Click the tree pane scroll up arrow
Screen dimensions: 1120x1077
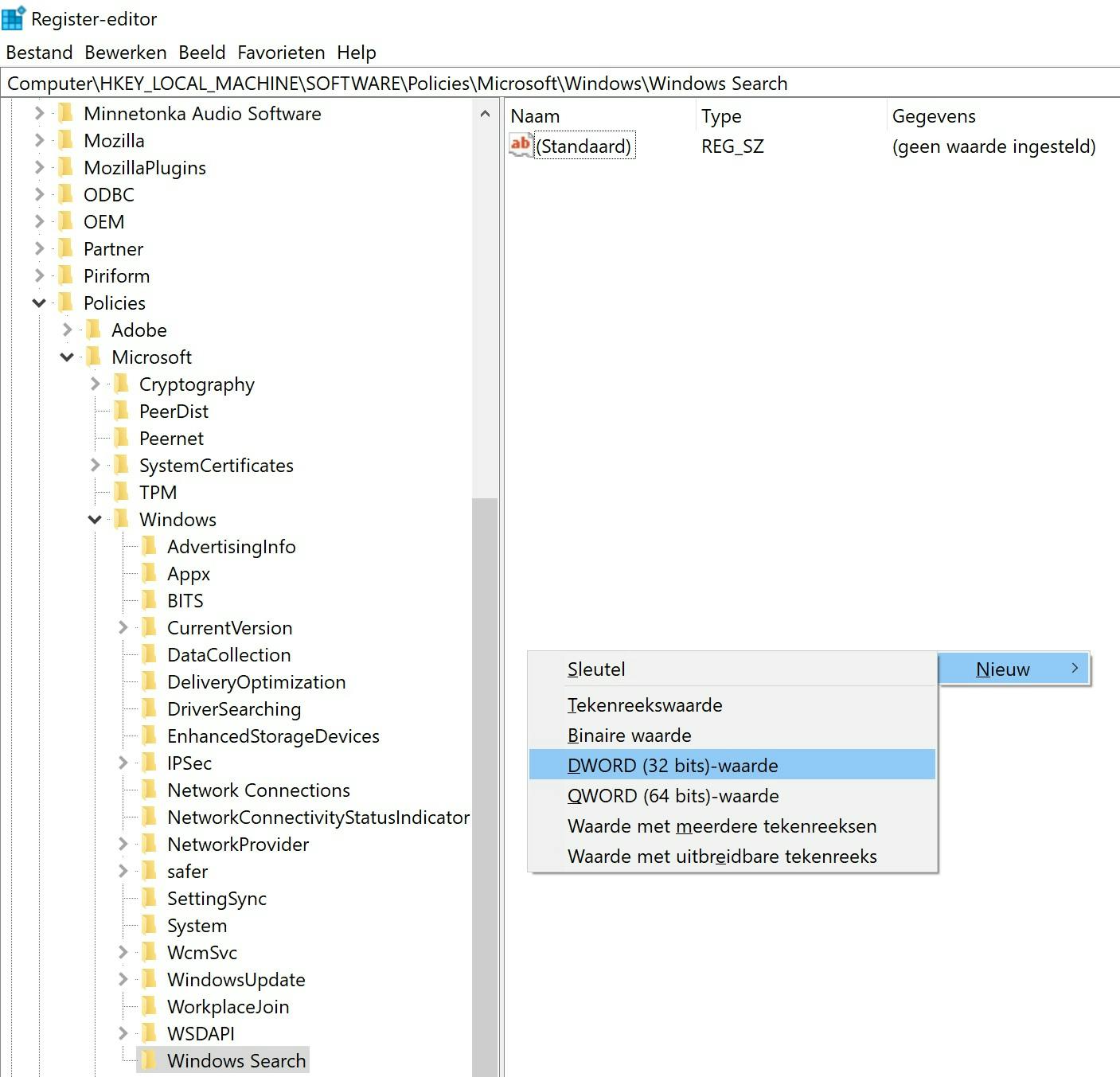[485, 114]
